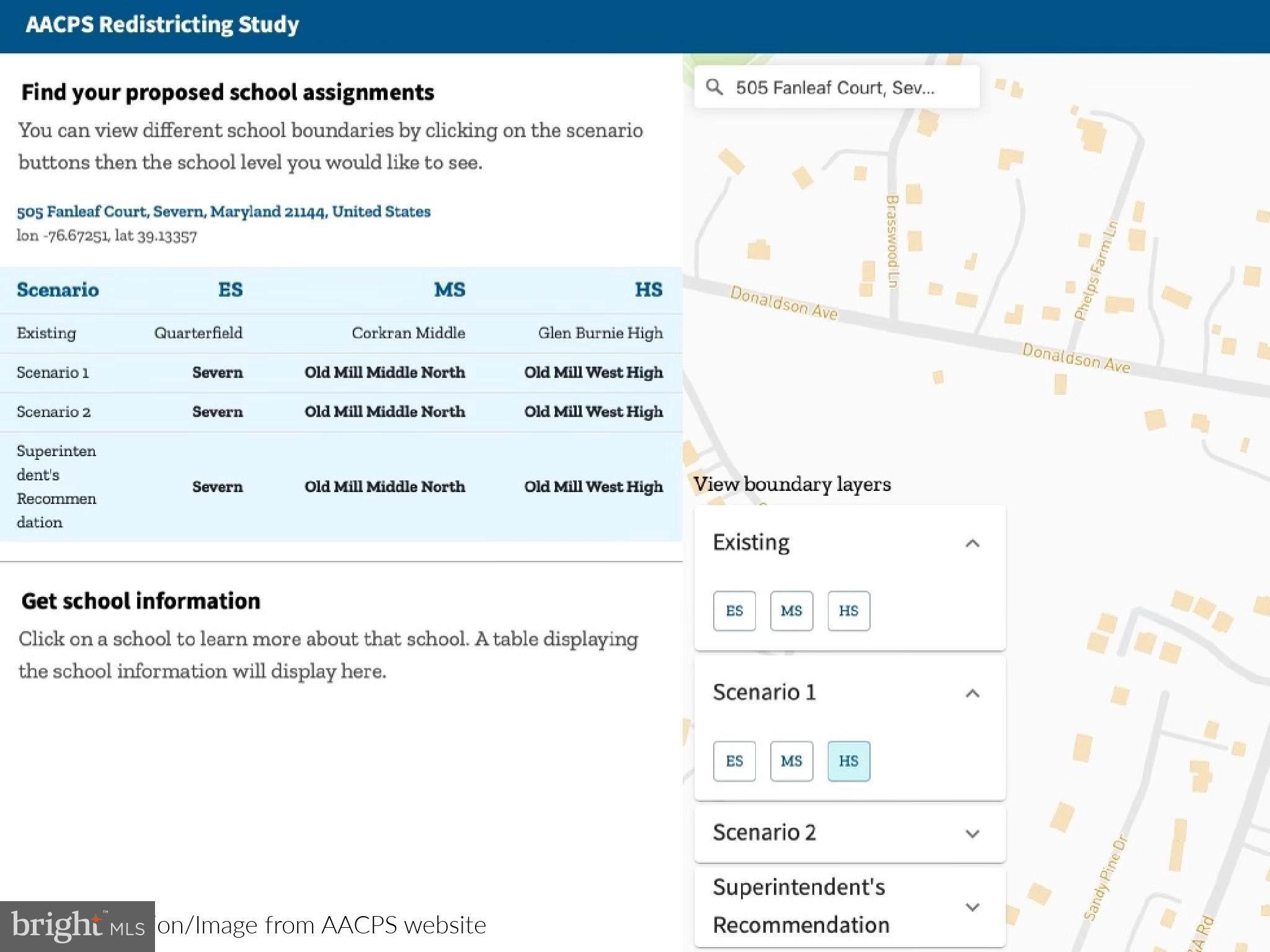Collapse the Scenario 1 panel chevron
Image resolution: width=1270 pixels, height=952 pixels.
[x=972, y=694]
